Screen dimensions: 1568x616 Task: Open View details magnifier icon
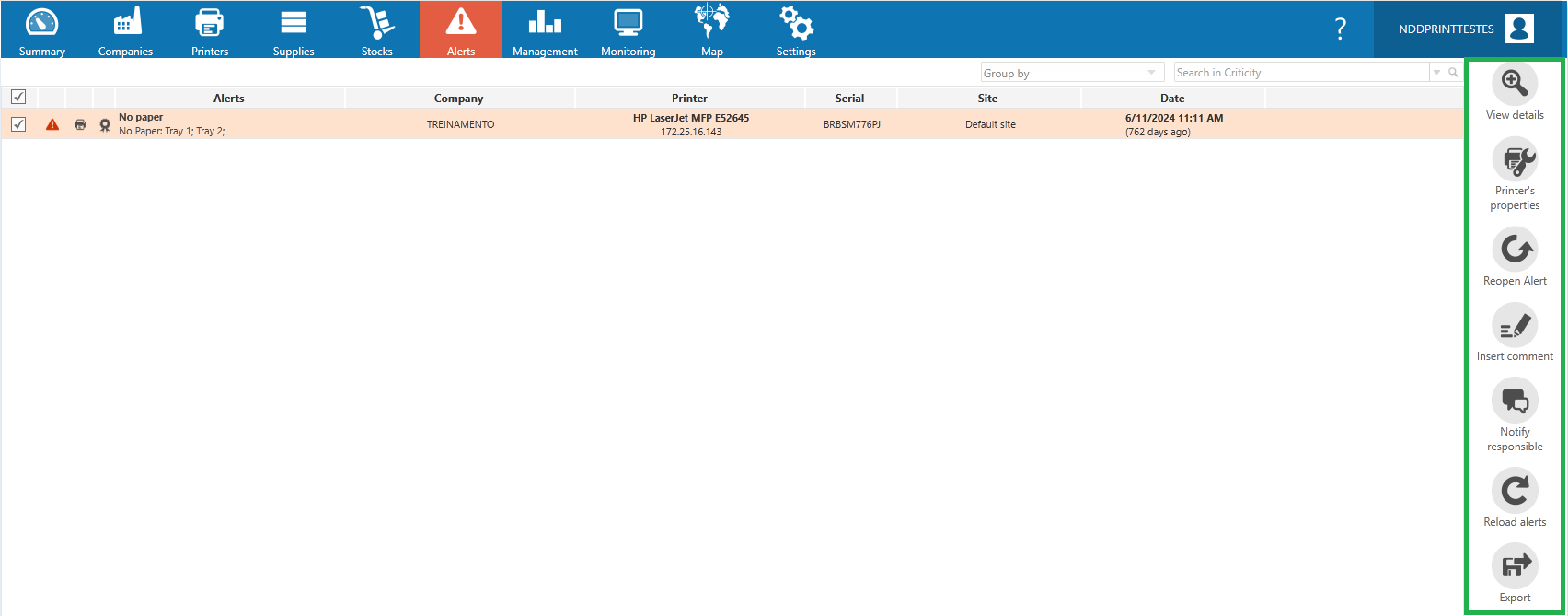[x=1515, y=84]
